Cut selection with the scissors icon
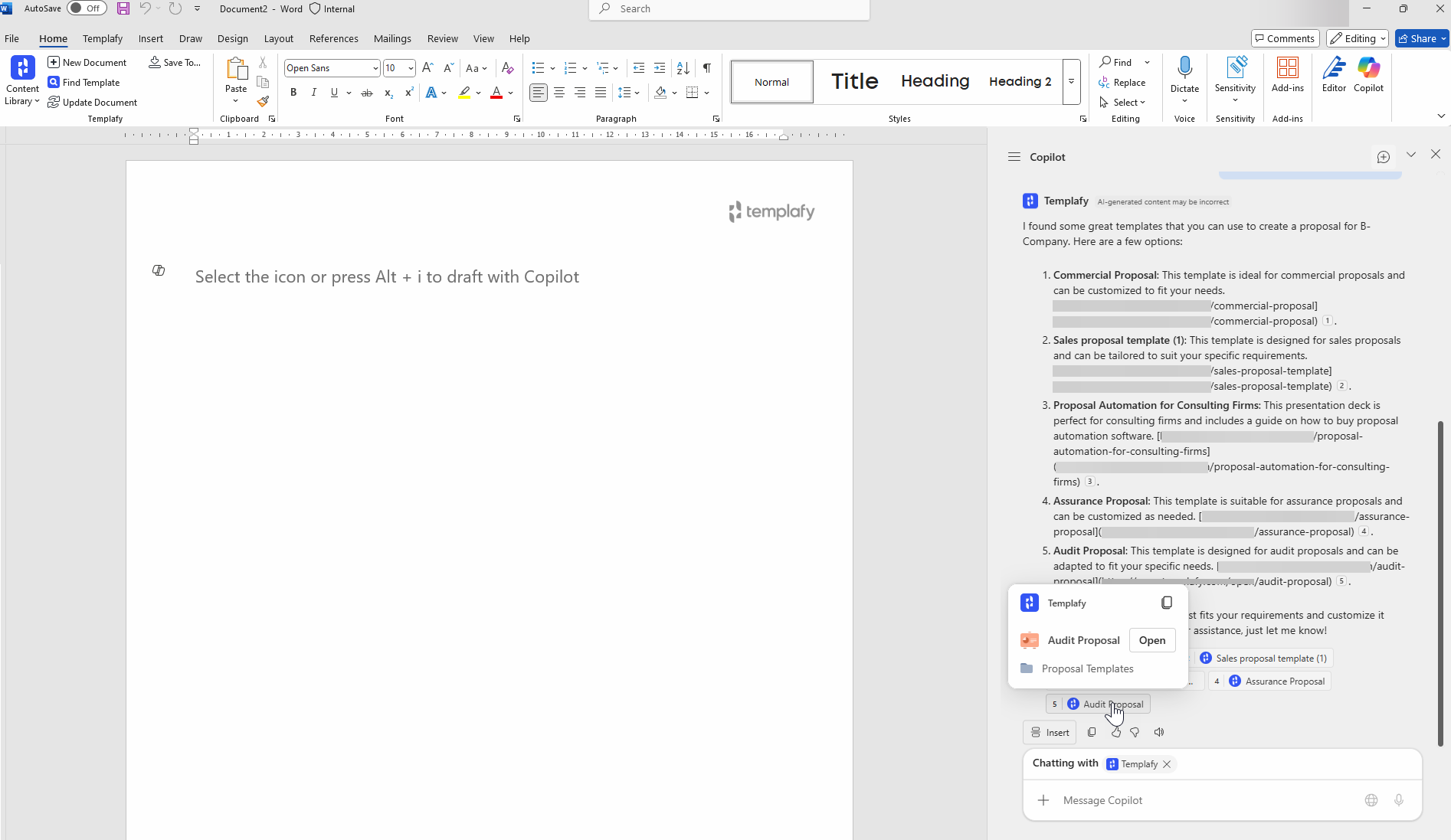The height and width of the screenshot is (840, 1451). pos(263,63)
